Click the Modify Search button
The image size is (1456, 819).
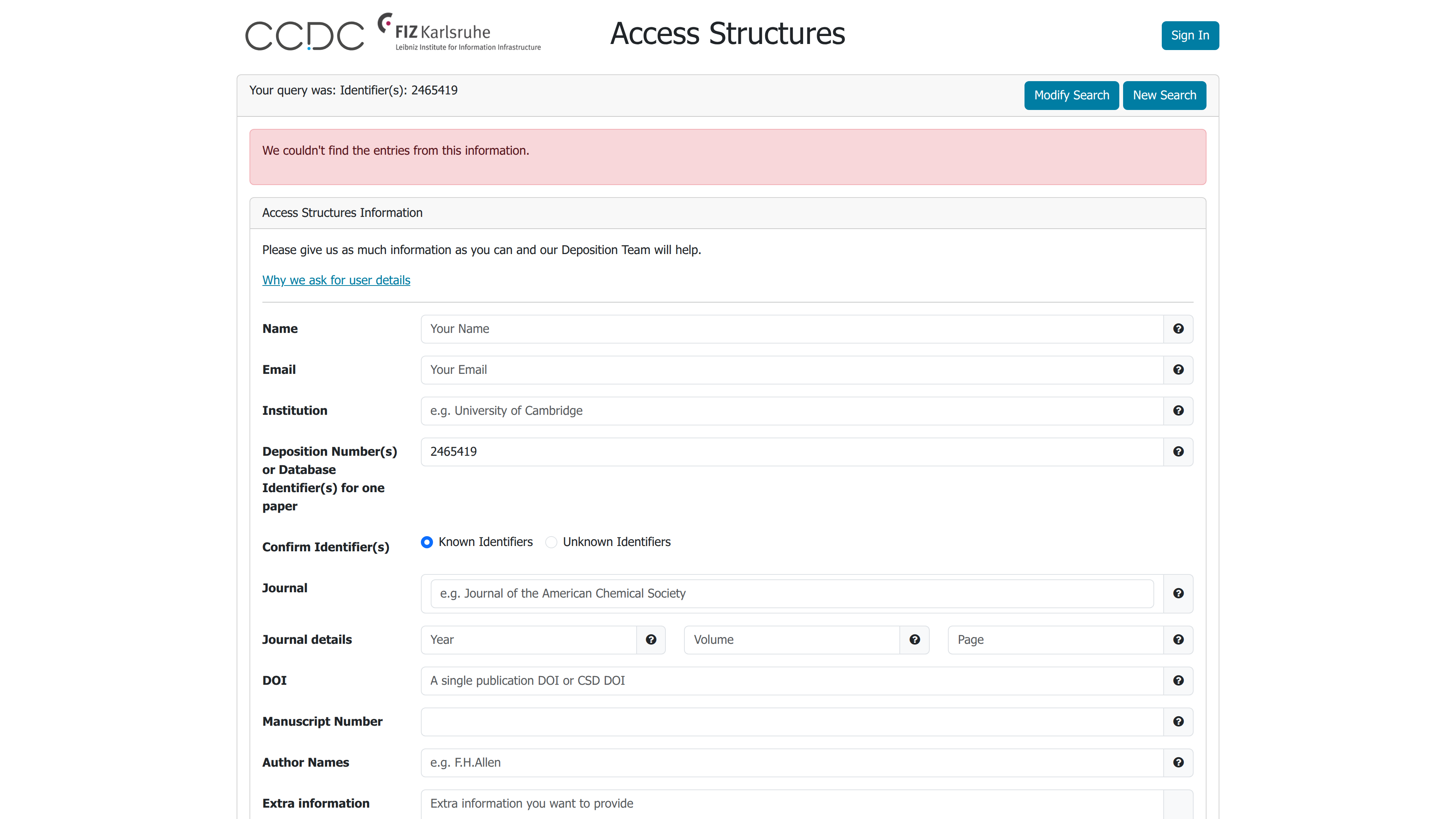(1071, 96)
